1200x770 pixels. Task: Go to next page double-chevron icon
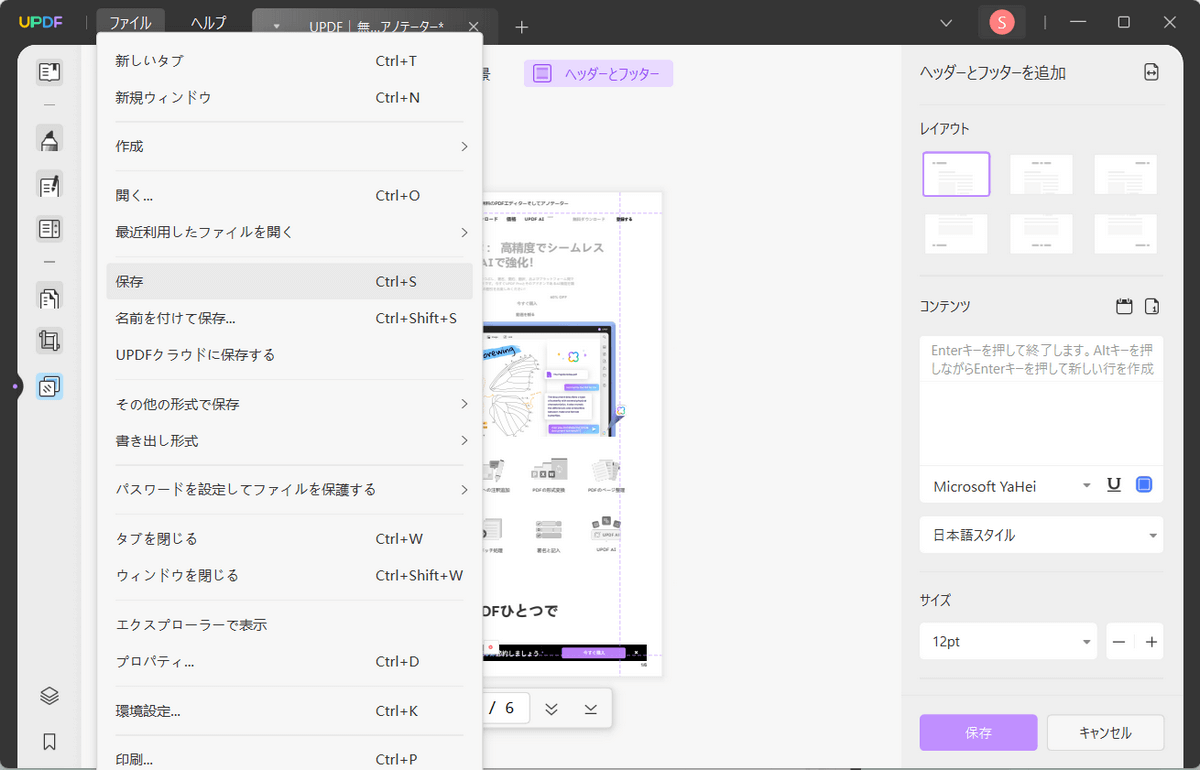551,708
